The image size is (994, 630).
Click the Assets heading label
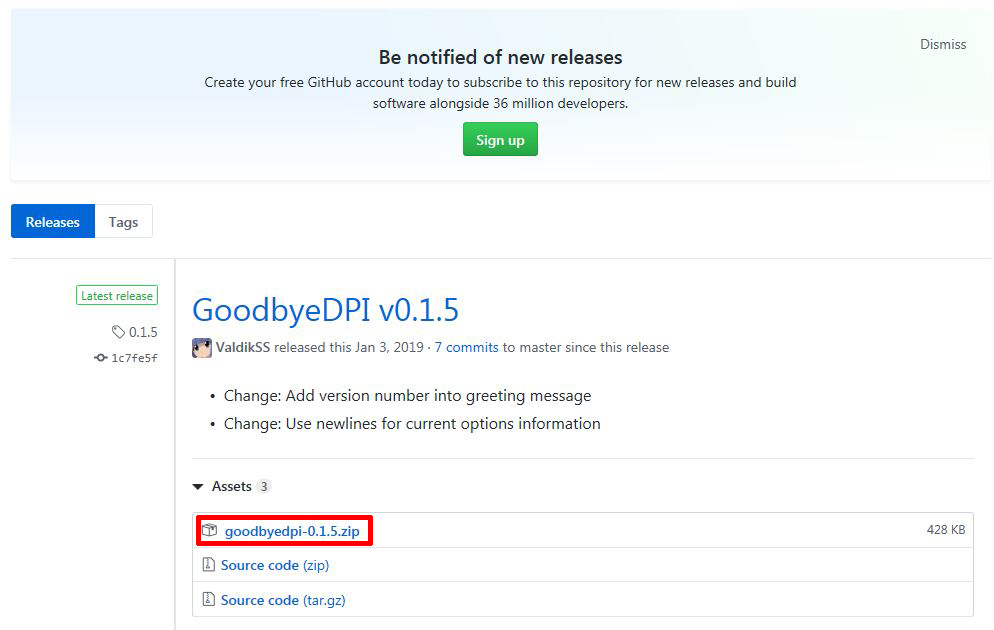231,486
